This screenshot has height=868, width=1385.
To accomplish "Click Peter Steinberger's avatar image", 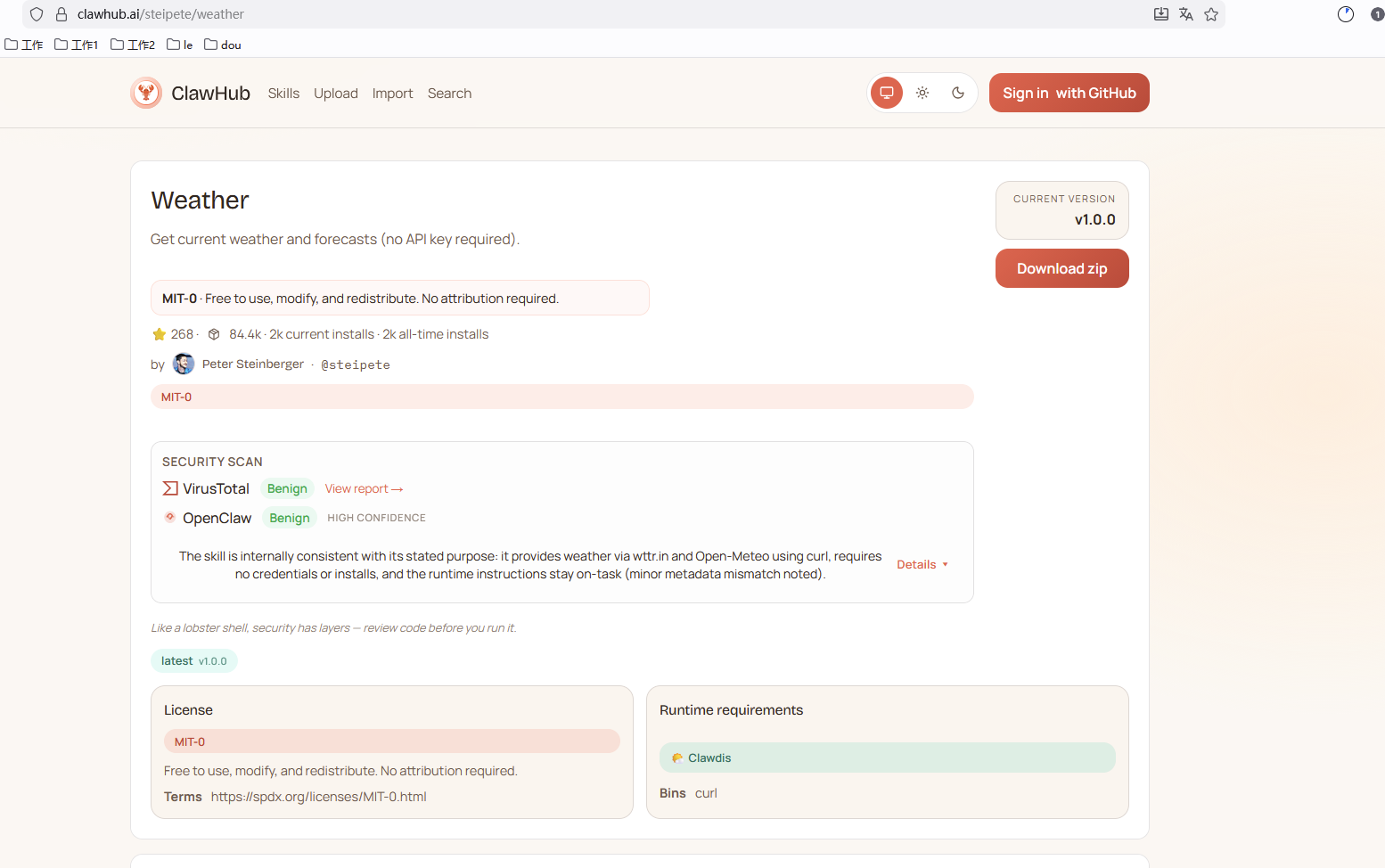I will (x=184, y=364).
